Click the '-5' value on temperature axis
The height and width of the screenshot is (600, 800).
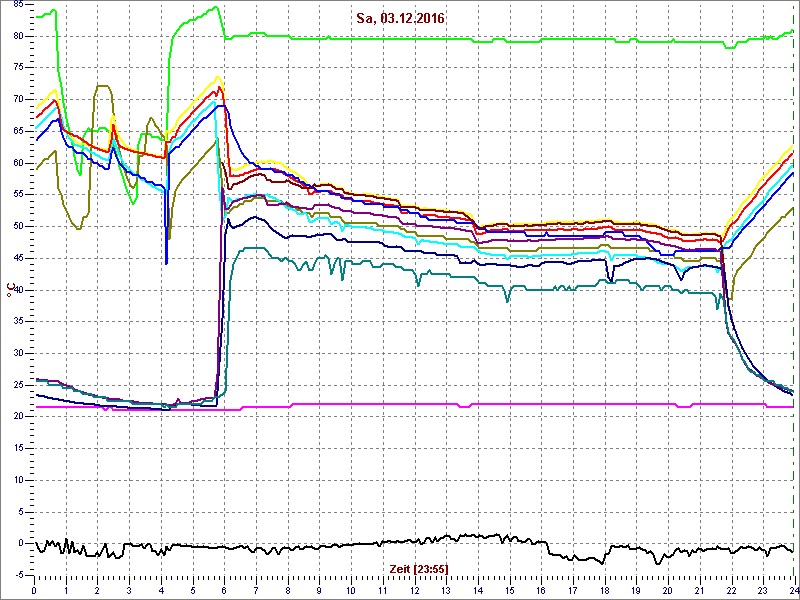point(19,575)
